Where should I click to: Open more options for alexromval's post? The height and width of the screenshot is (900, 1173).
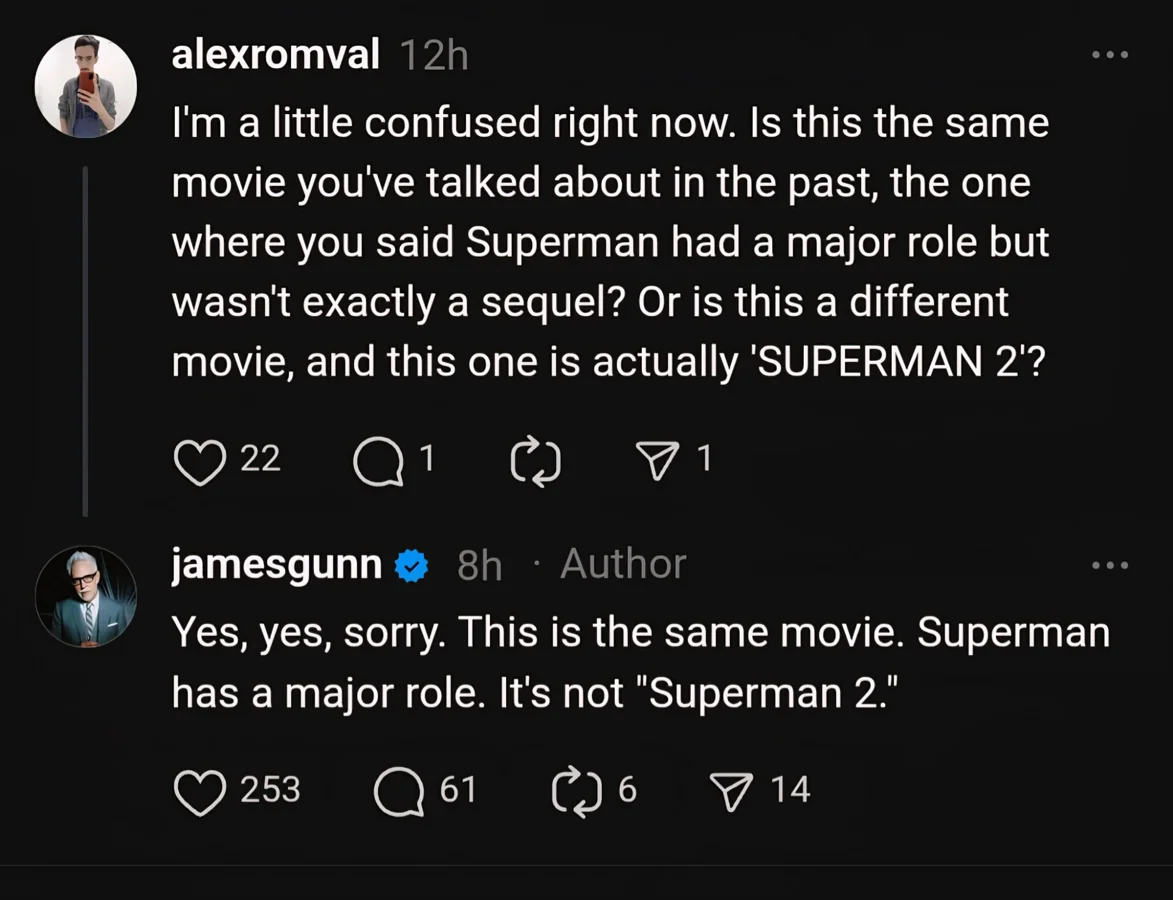[x=1110, y=56]
